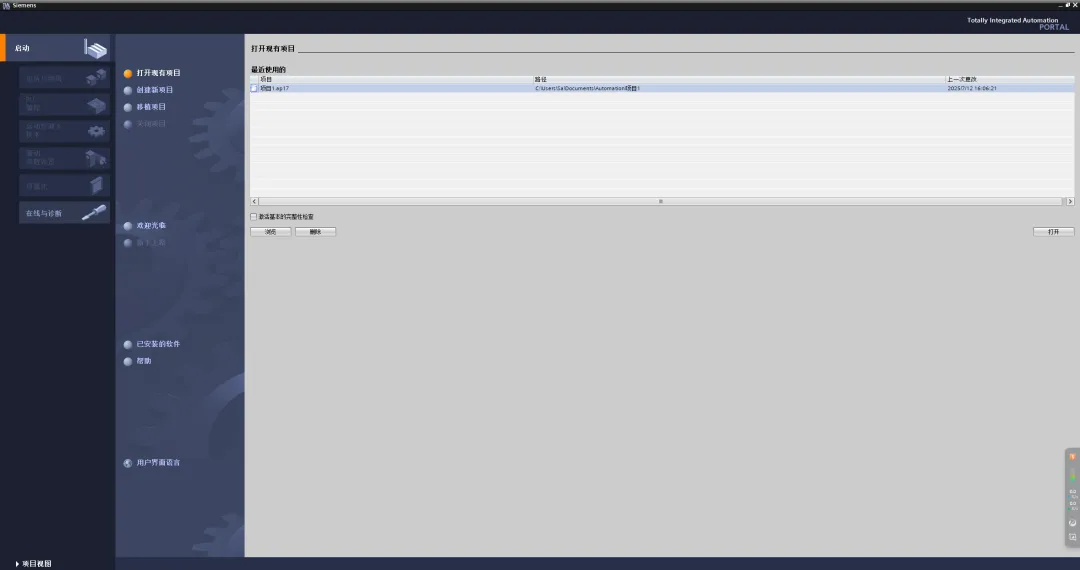Click the table scrollbar left arrow
Viewport: 1080px width, 570px height.
point(254,202)
